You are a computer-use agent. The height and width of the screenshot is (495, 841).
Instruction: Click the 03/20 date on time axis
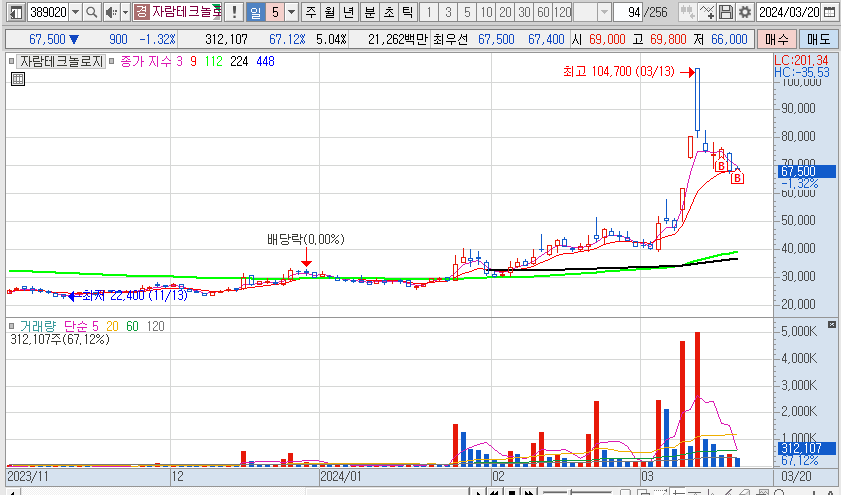[x=796, y=476]
